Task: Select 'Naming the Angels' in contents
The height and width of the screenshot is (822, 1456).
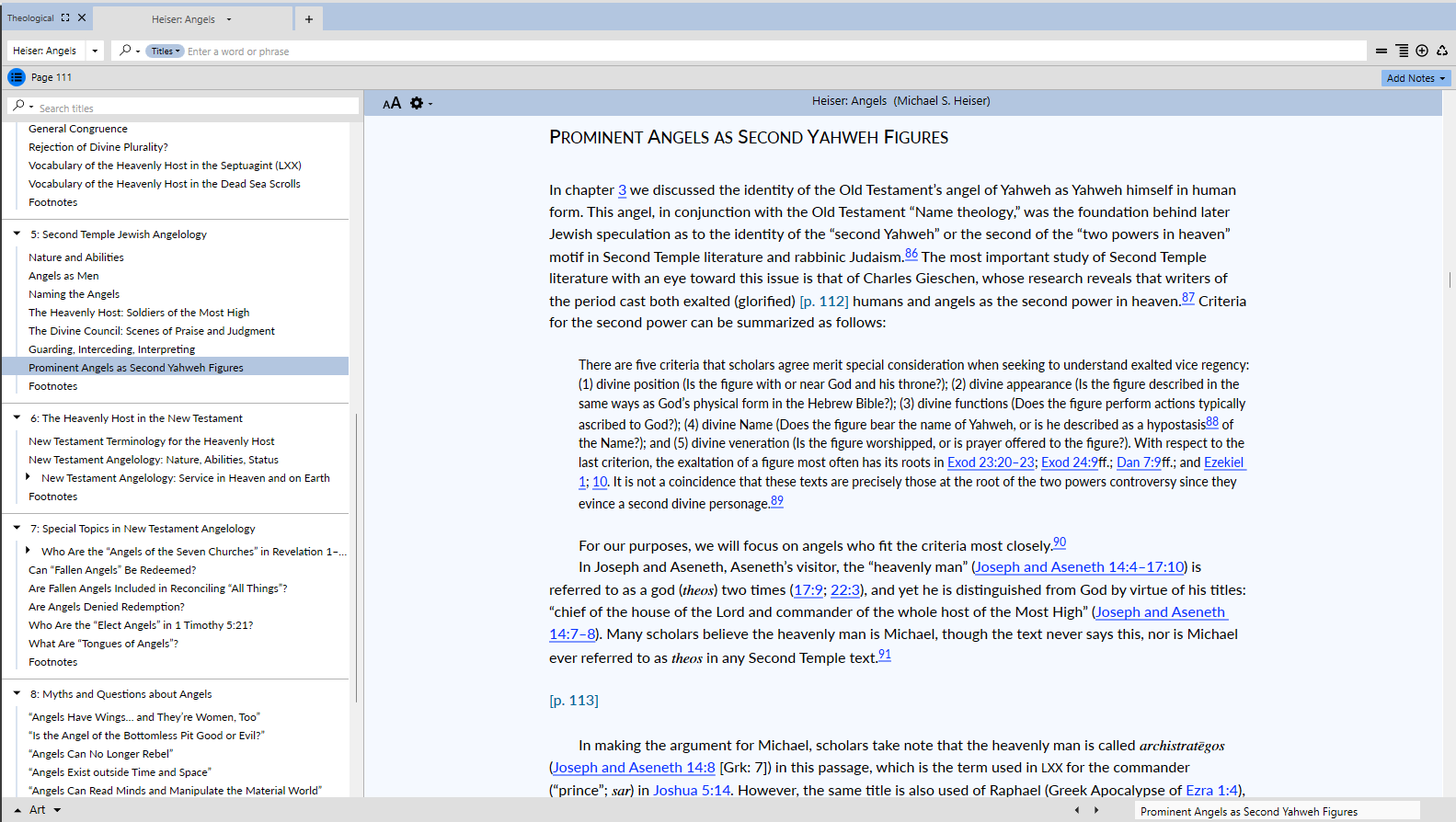Action: click(74, 294)
